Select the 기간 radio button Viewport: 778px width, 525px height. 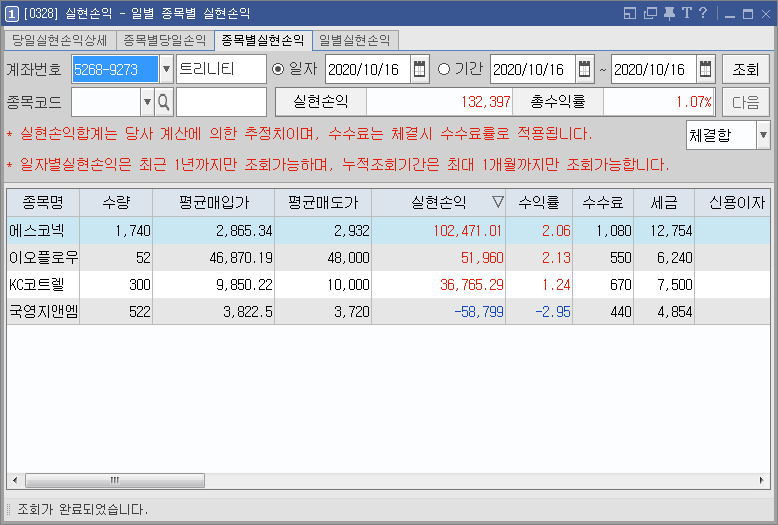[444, 69]
